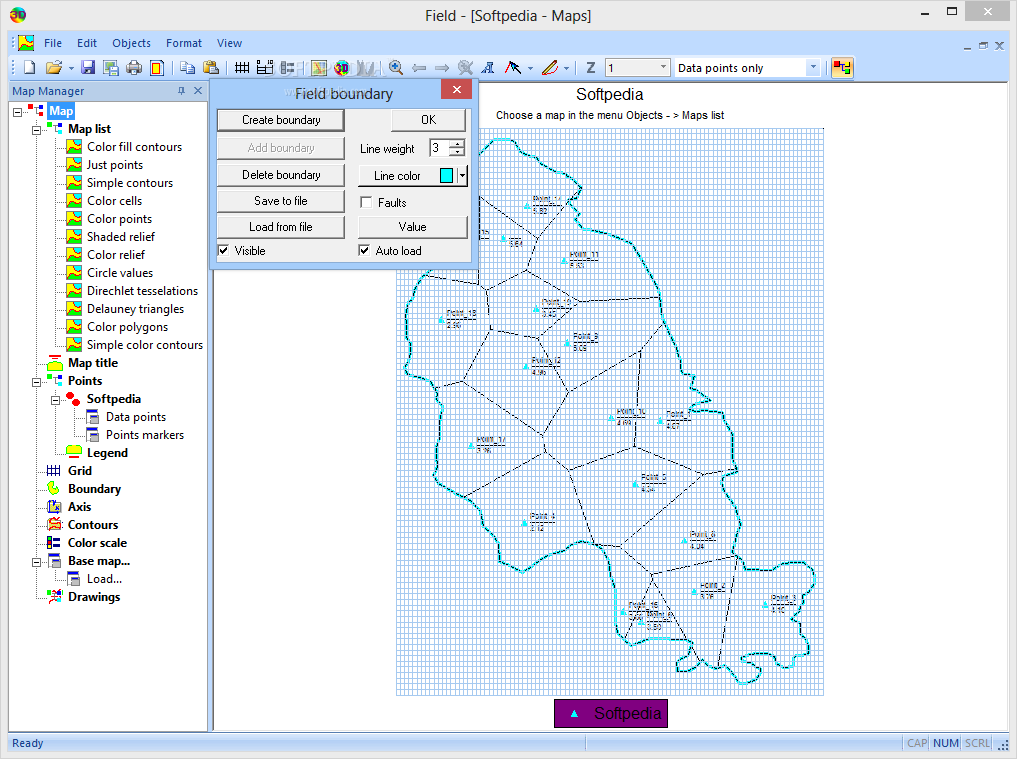The image size is (1017, 759).
Task: Click the Create boundary button
Action: [x=281, y=120]
